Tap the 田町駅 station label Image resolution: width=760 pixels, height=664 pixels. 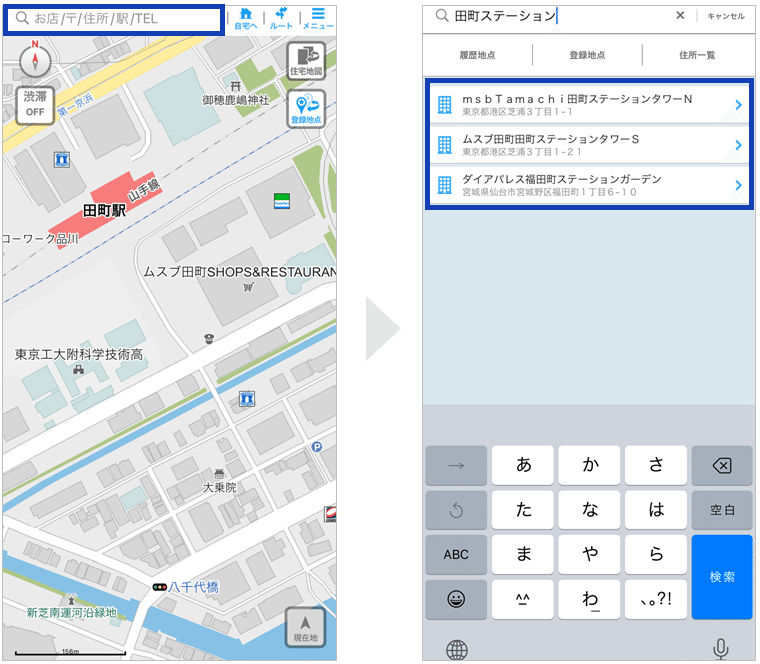[x=104, y=210]
